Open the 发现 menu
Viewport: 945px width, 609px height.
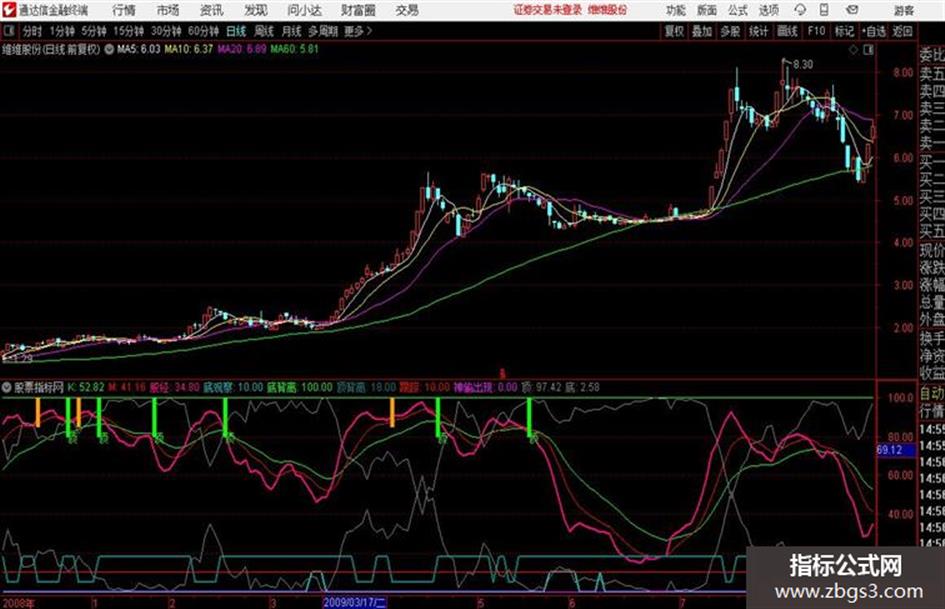pyautogui.click(x=256, y=10)
